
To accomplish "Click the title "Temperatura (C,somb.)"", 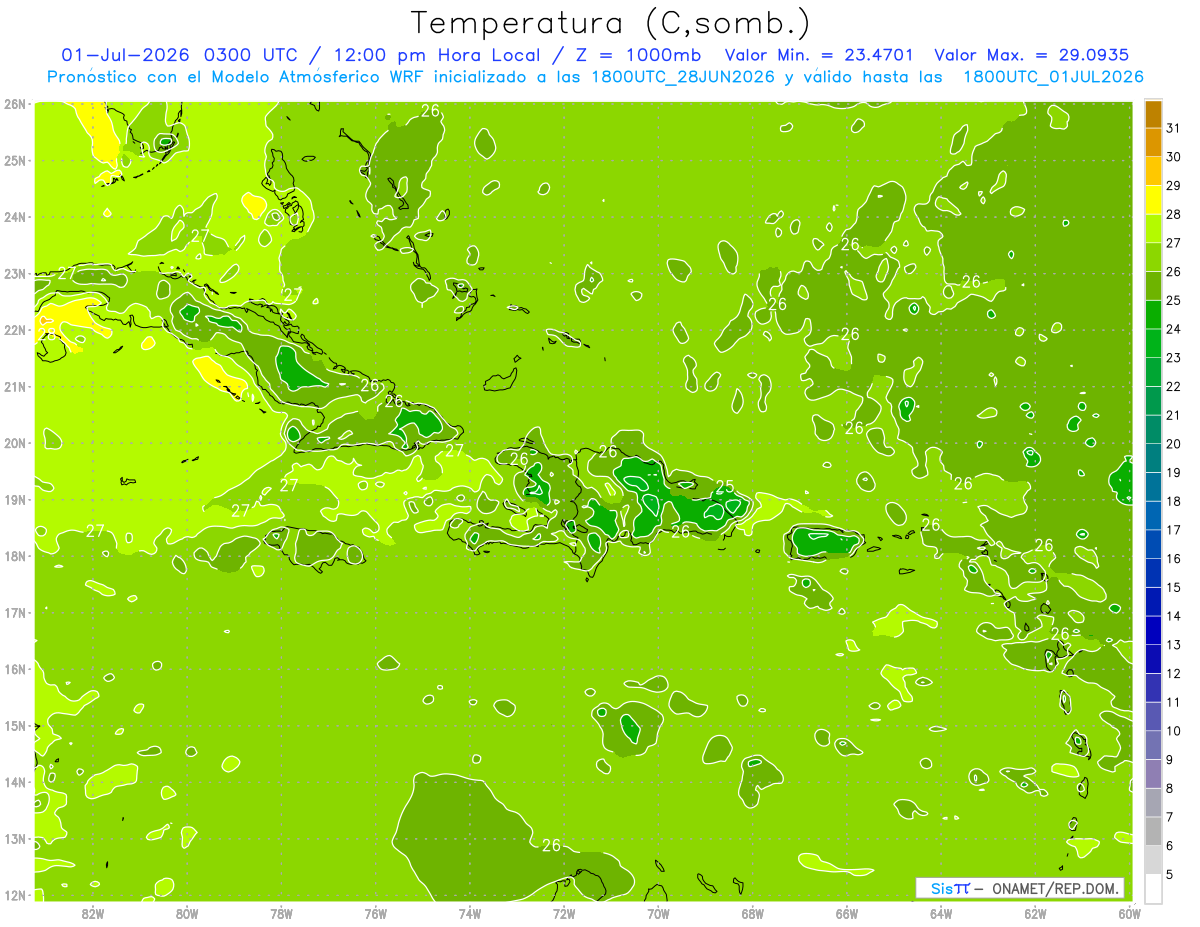I will pyautogui.click(x=611, y=23).
